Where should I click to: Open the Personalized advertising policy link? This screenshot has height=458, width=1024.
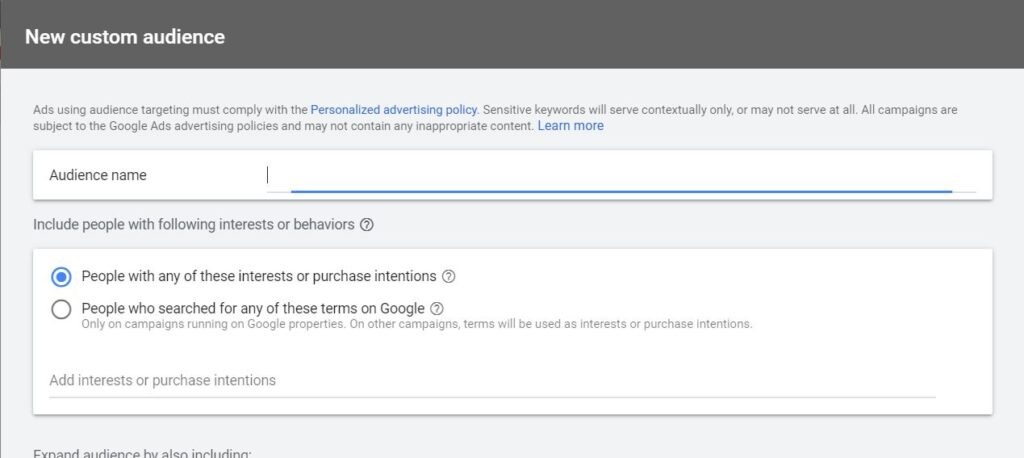click(x=394, y=109)
